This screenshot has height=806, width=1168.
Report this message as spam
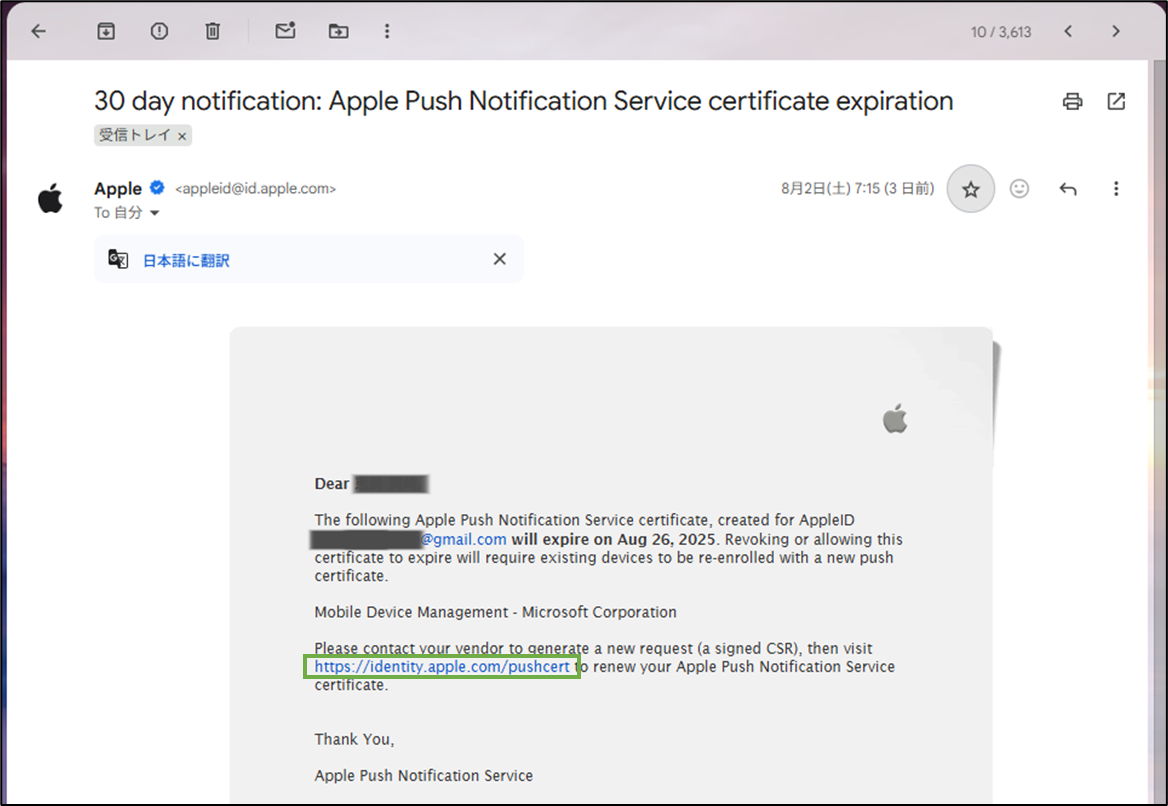tap(159, 31)
